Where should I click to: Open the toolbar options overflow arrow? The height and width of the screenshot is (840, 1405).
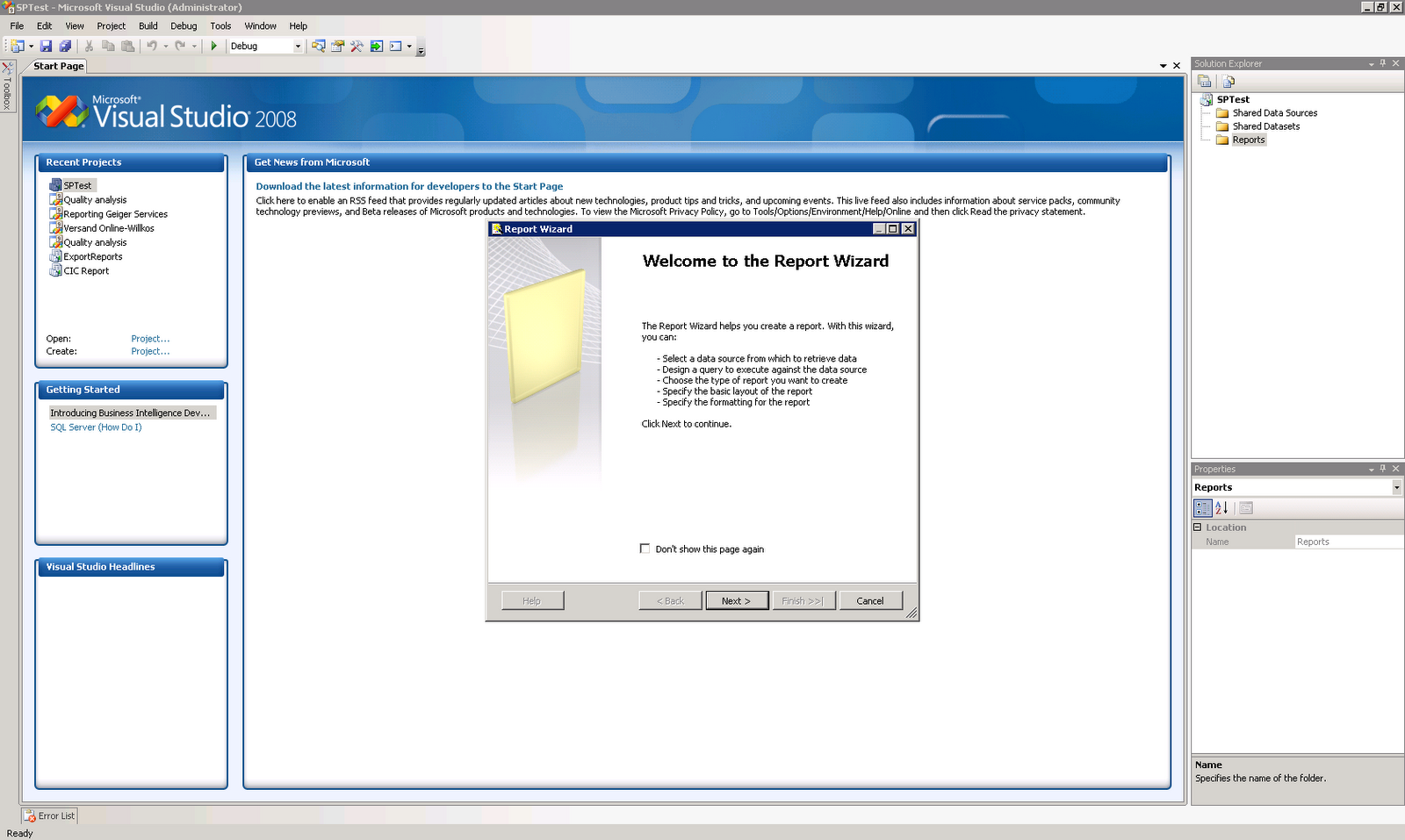click(421, 49)
